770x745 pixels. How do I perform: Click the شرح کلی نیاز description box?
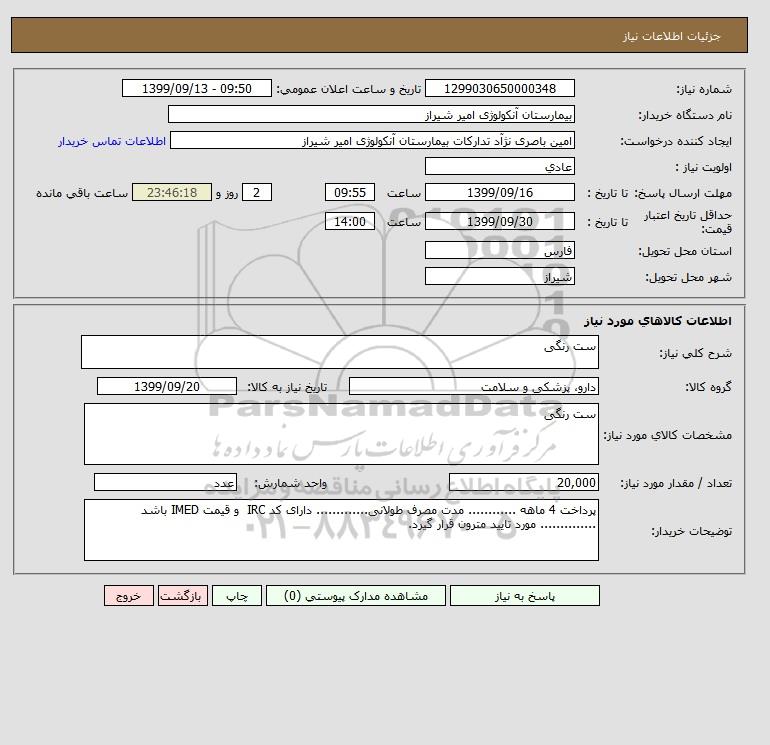coord(340,352)
